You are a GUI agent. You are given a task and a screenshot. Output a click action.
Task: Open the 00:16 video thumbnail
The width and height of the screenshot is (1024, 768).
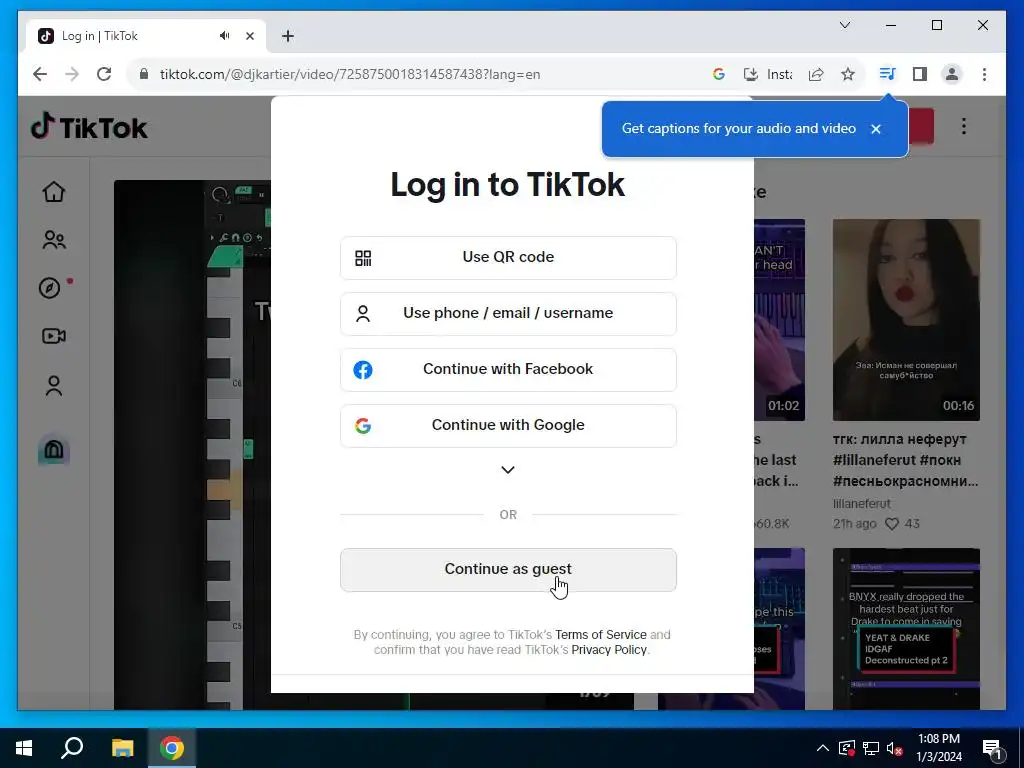[906, 320]
